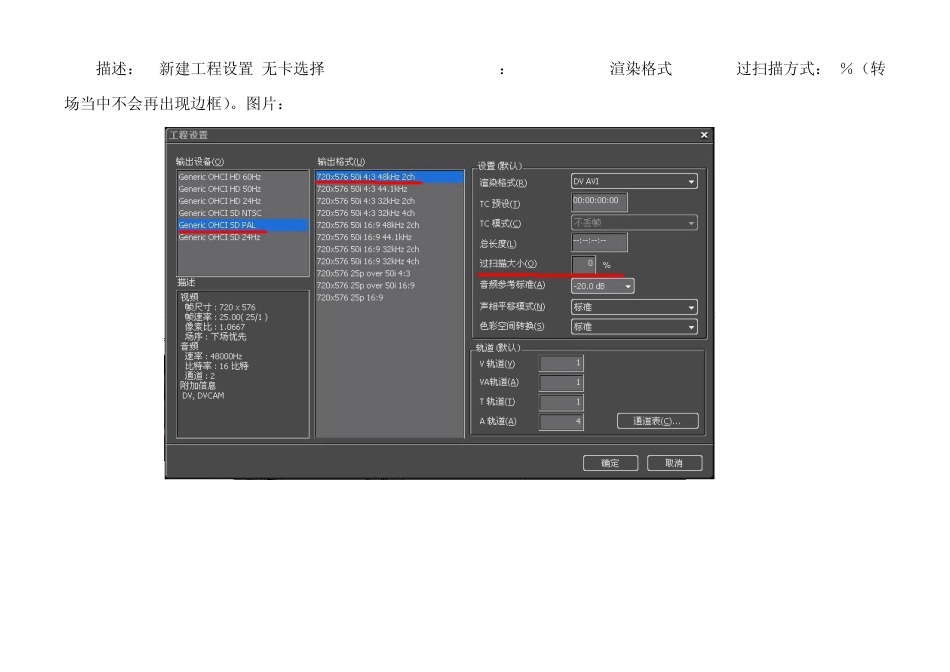Select Generic OHCI HD 24Hz output device
The width and height of the screenshot is (950, 672).
coord(242,201)
